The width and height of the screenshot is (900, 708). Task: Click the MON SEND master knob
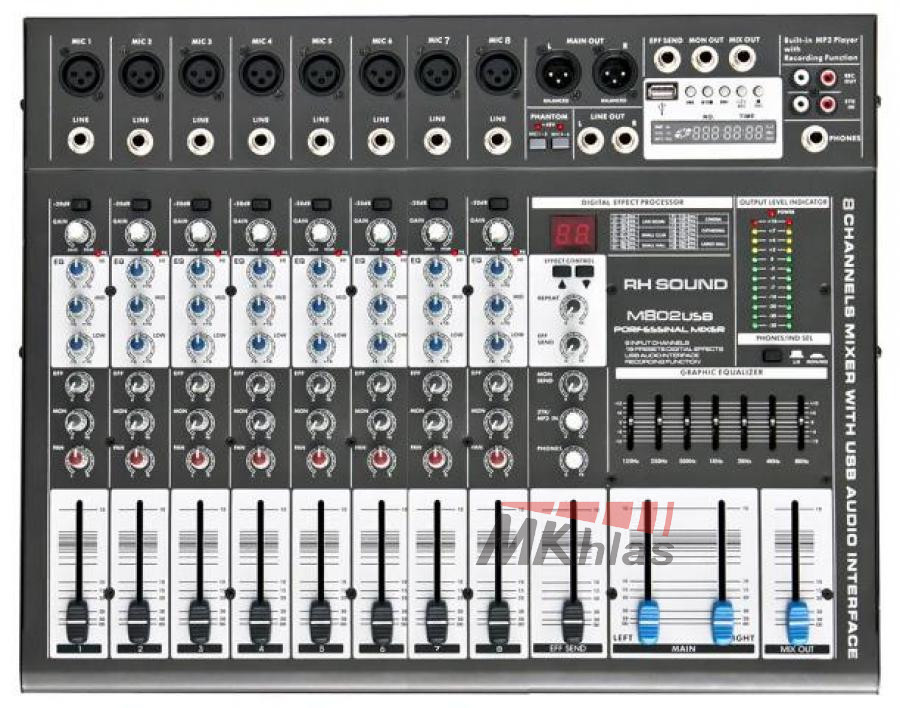(x=573, y=384)
